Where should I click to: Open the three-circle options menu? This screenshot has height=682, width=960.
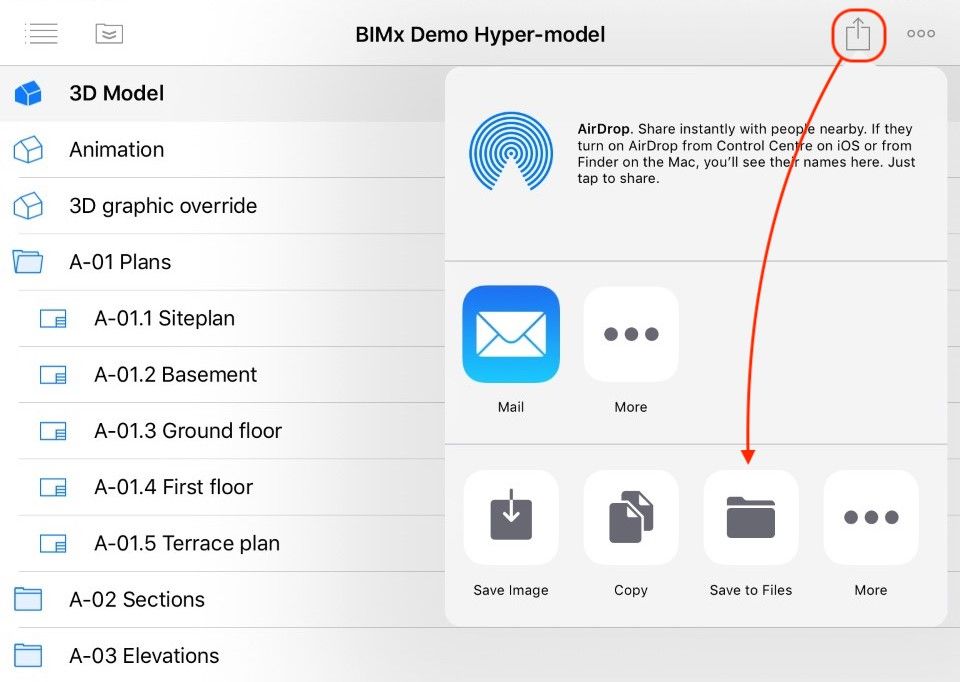click(921, 33)
